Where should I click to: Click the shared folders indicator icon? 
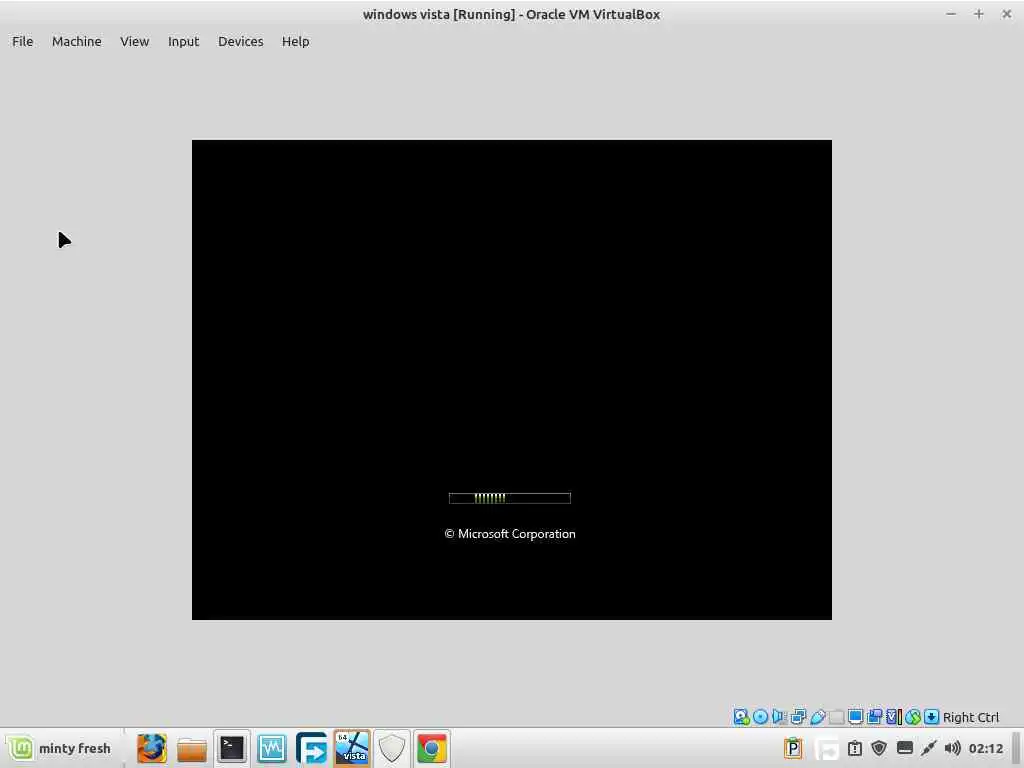(837, 717)
